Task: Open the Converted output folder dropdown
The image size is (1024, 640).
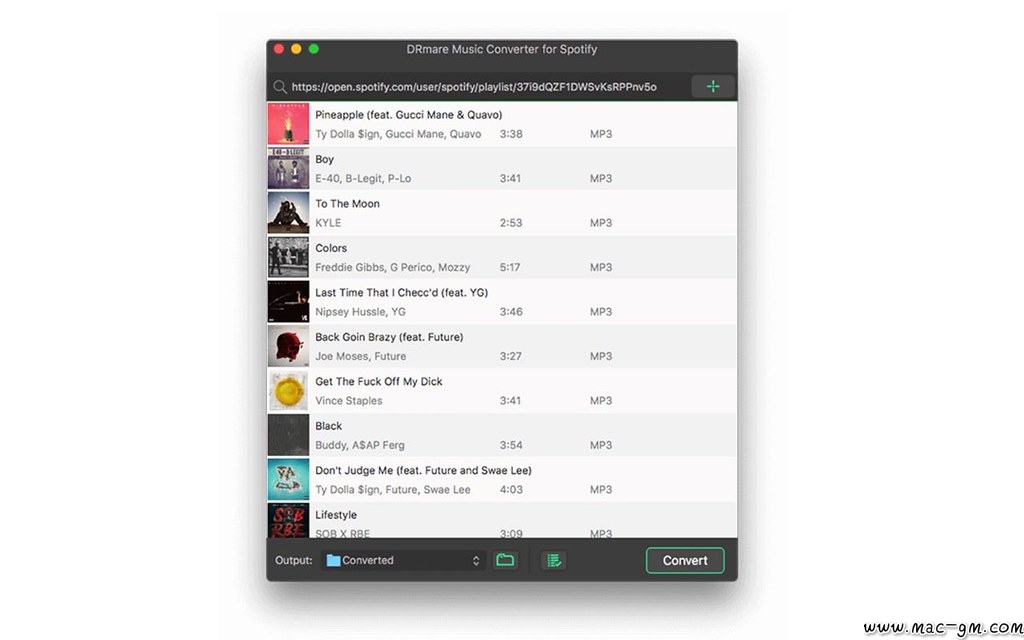Action: pos(403,560)
